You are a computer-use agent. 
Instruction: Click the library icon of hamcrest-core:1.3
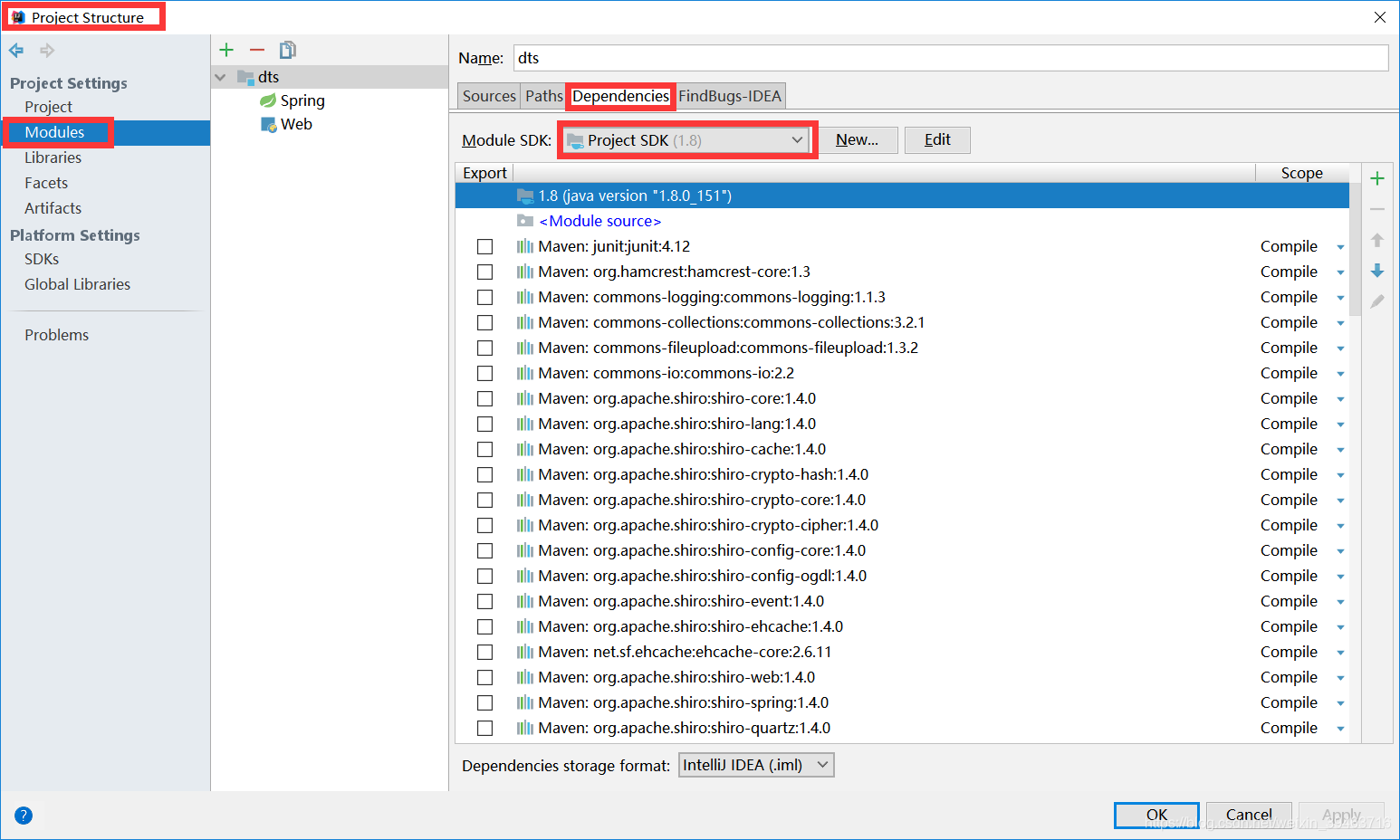pyautogui.click(x=525, y=272)
